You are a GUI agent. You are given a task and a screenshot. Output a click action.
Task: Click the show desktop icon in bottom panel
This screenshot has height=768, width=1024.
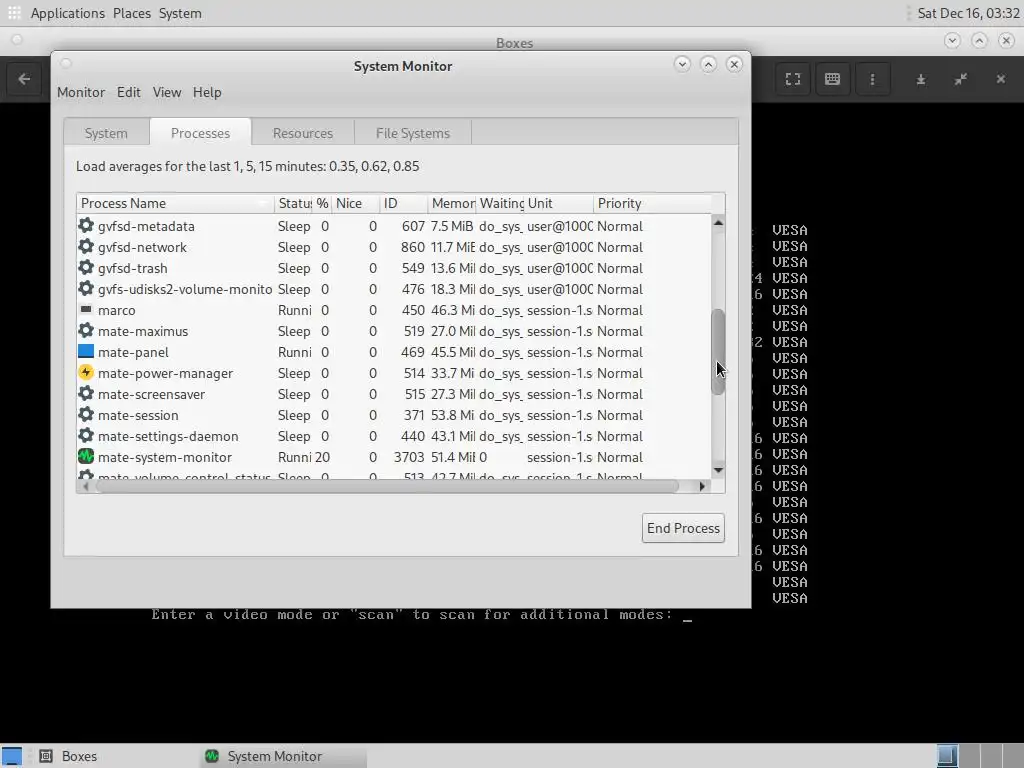tap(12, 756)
